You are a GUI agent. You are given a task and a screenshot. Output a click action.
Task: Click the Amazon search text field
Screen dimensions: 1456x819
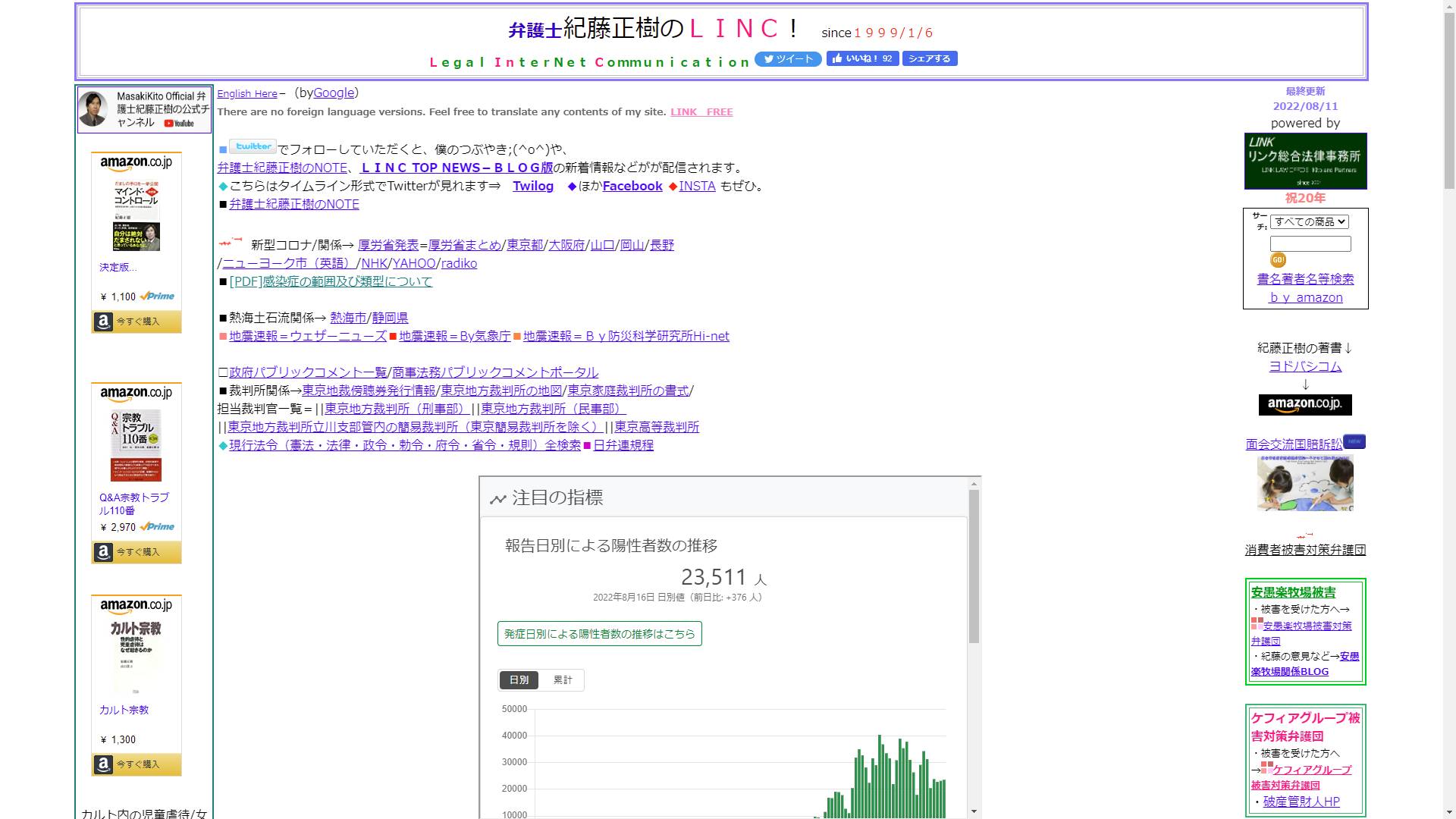pos(1310,244)
